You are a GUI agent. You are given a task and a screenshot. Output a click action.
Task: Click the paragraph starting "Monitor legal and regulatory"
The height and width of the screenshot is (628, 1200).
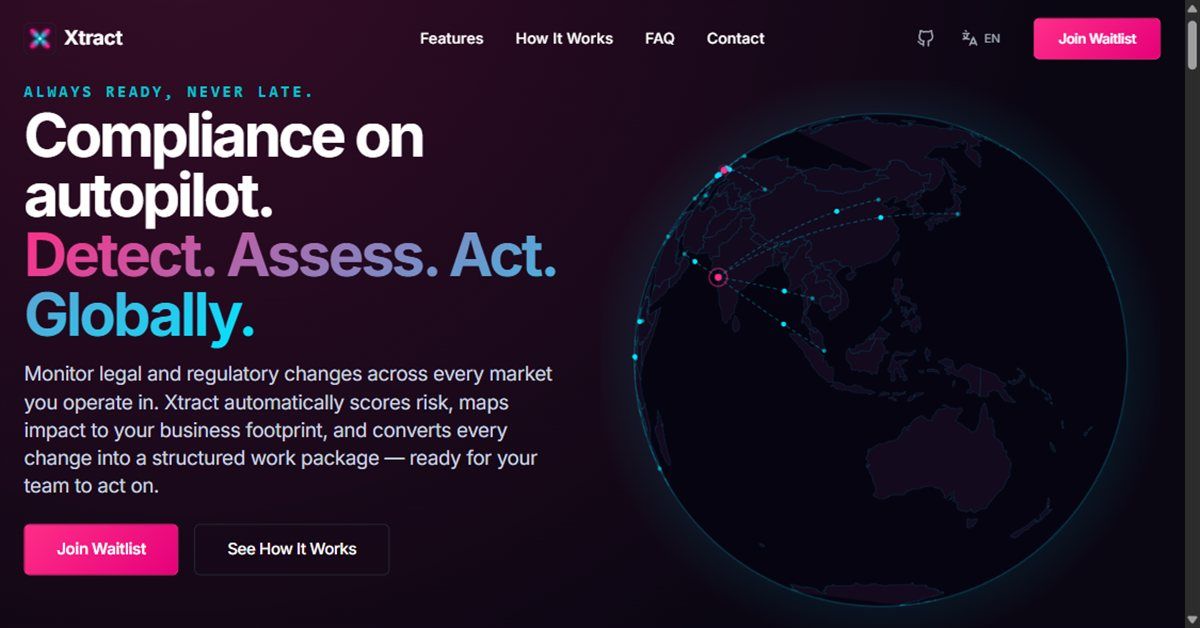click(x=288, y=430)
